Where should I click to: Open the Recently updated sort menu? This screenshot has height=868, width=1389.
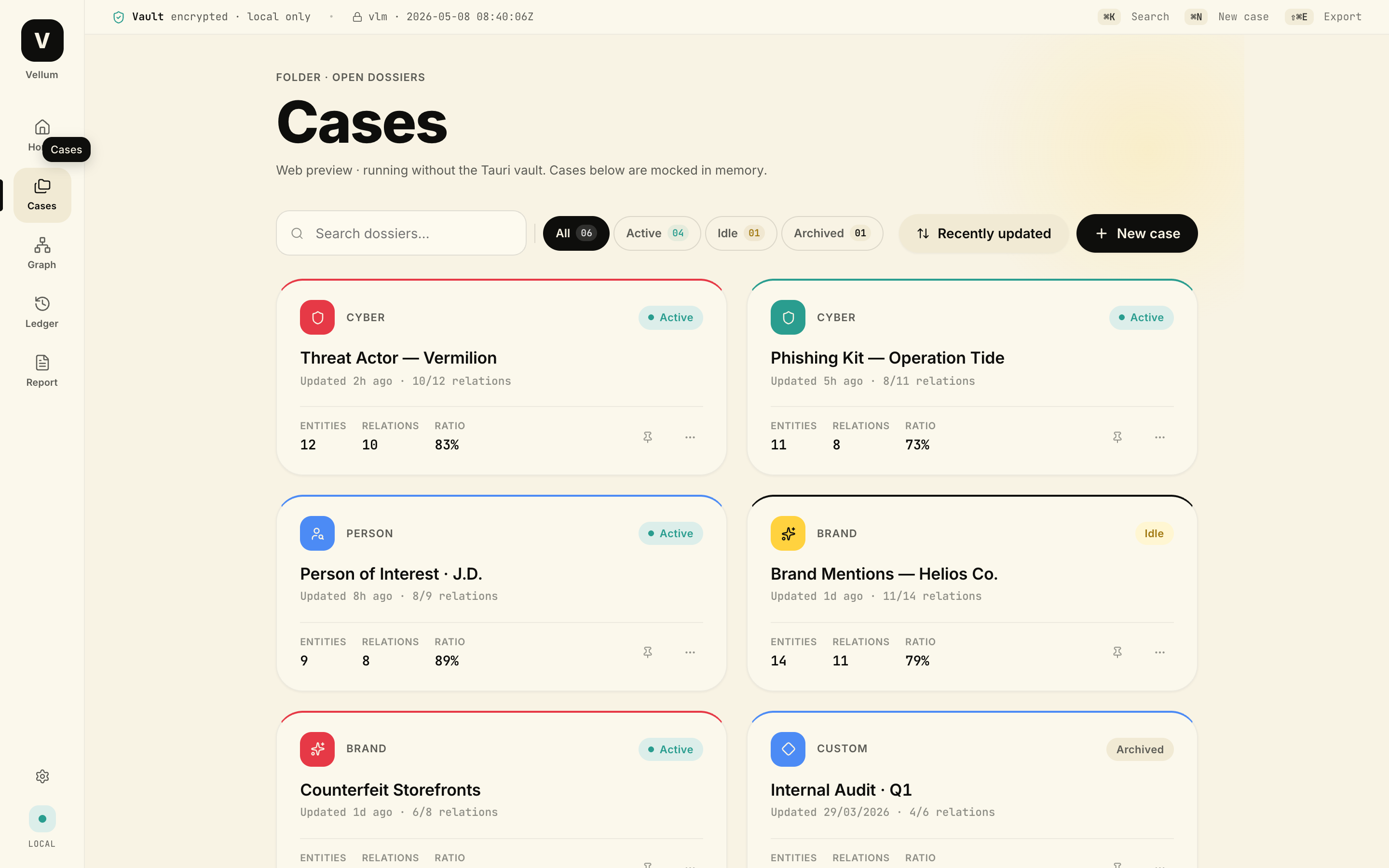pos(983,234)
